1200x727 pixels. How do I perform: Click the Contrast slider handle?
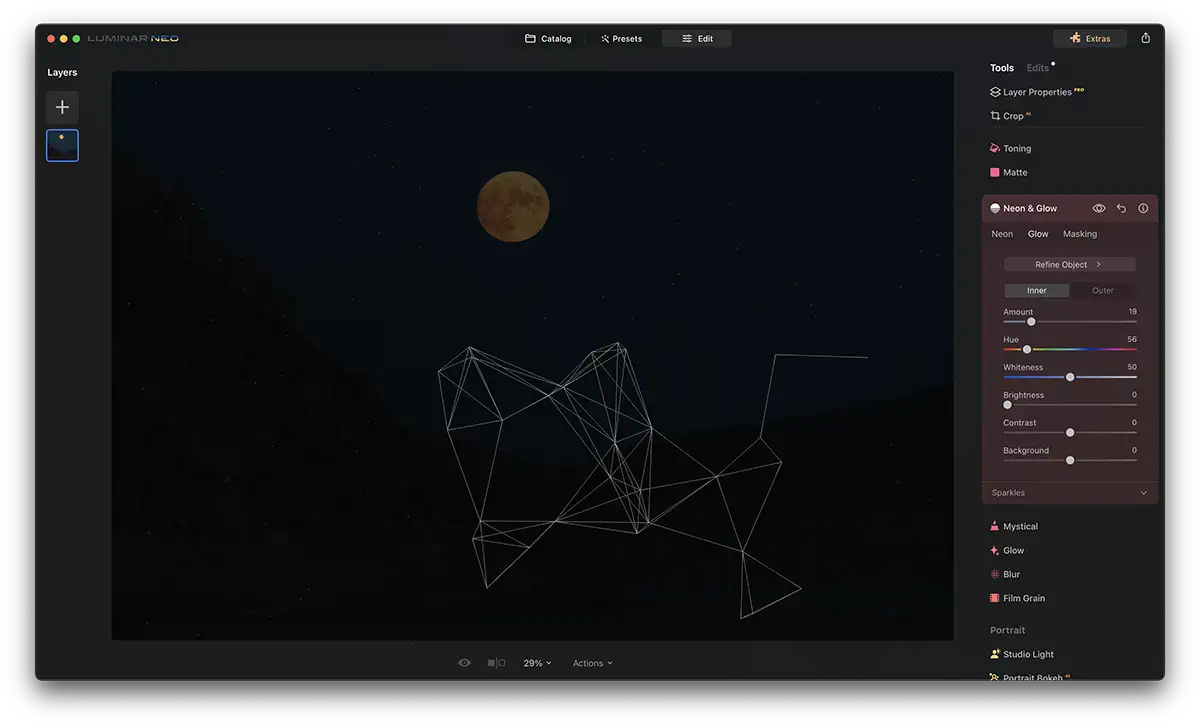coord(1070,432)
